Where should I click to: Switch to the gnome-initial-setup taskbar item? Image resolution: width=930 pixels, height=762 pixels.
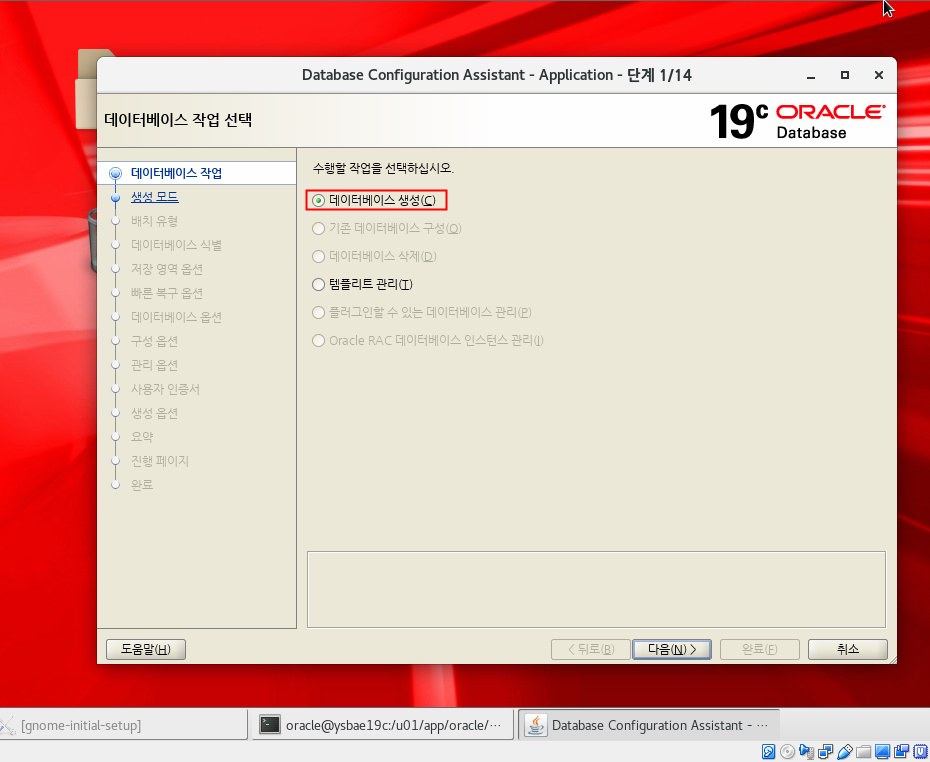(123, 725)
